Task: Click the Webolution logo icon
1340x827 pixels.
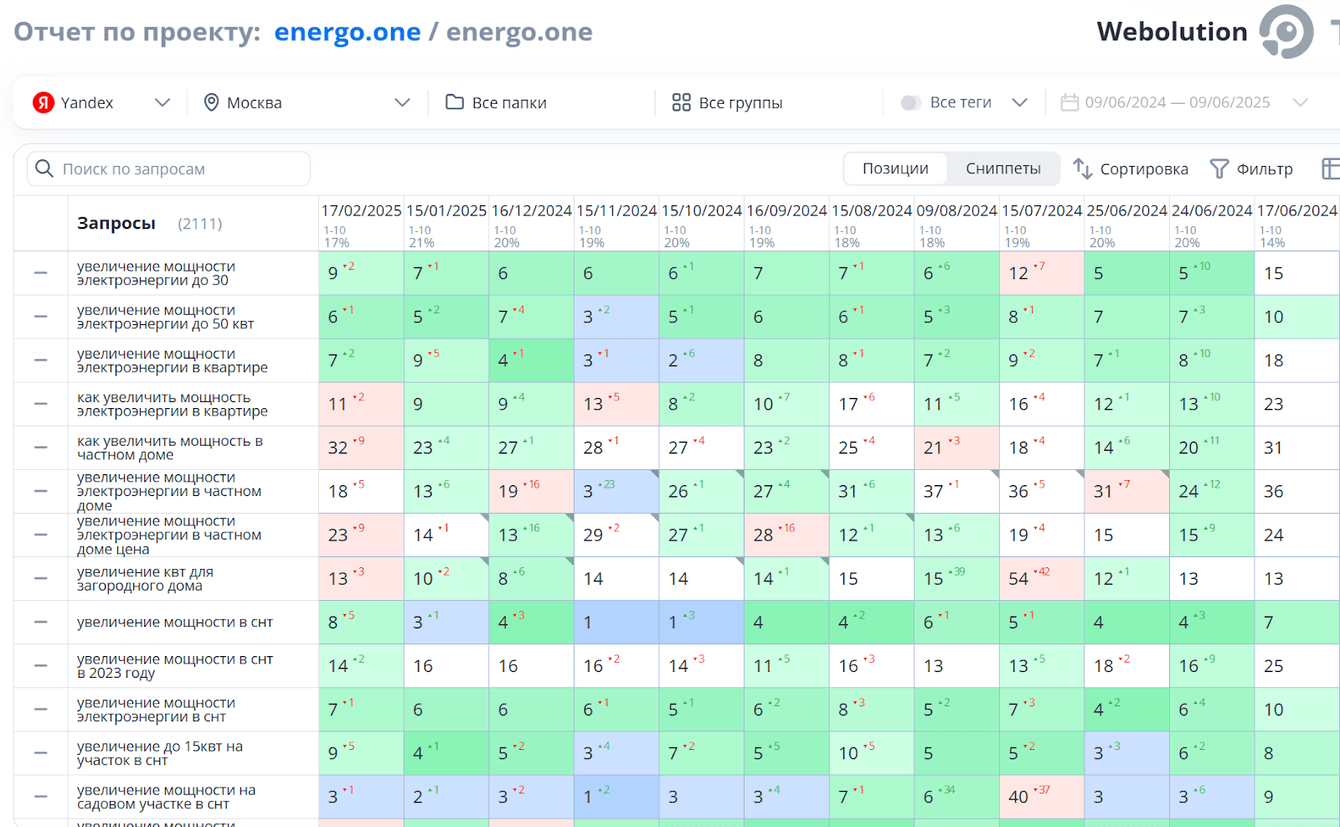Action: (1286, 32)
